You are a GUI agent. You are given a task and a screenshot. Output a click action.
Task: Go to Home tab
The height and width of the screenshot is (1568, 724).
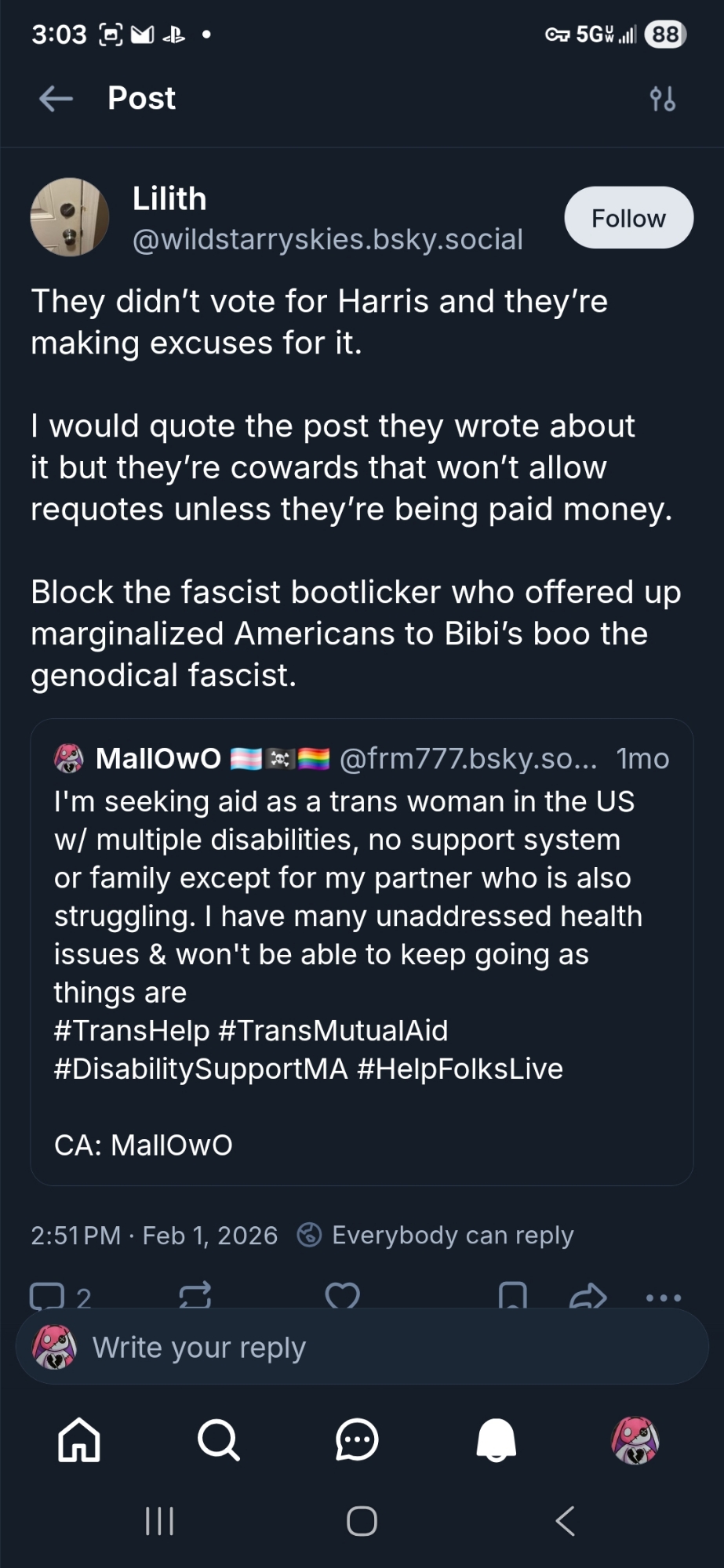[79, 1440]
